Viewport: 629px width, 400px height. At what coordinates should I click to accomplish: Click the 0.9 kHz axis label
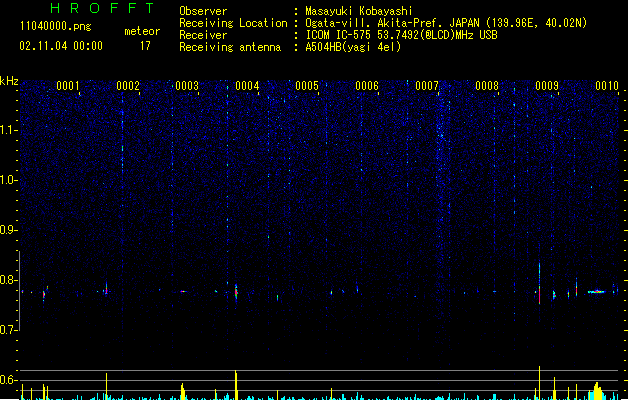coord(8,230)
